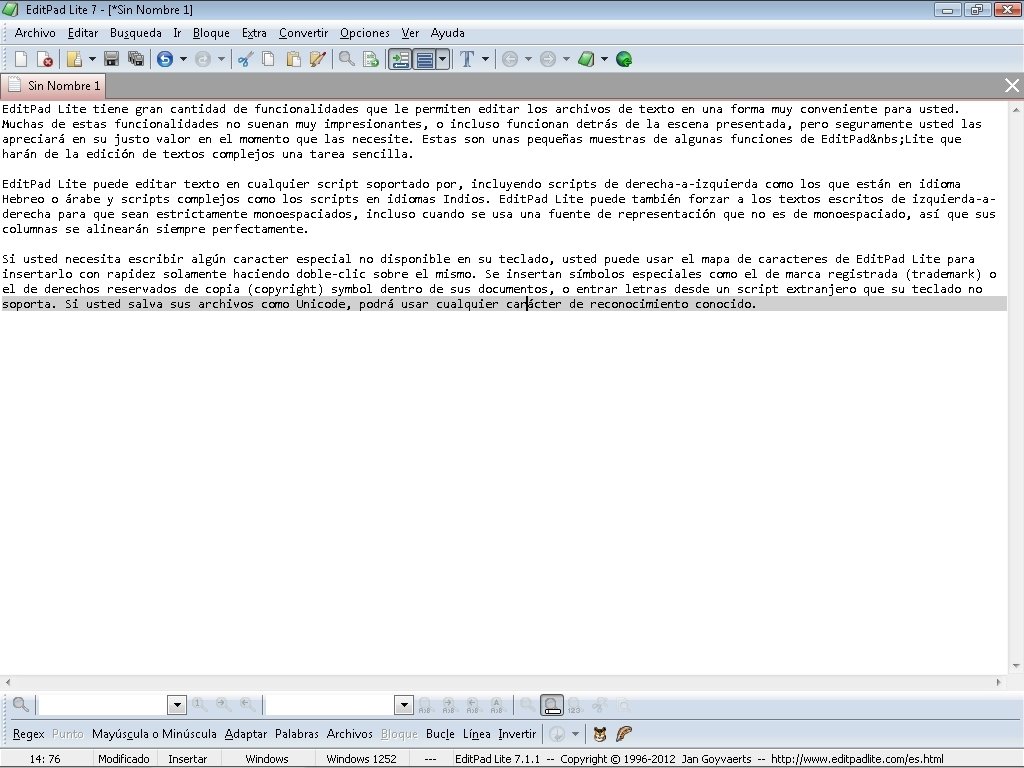Cut selection with the scissors icon
The image size is (1024, 768).
[246, 59]
